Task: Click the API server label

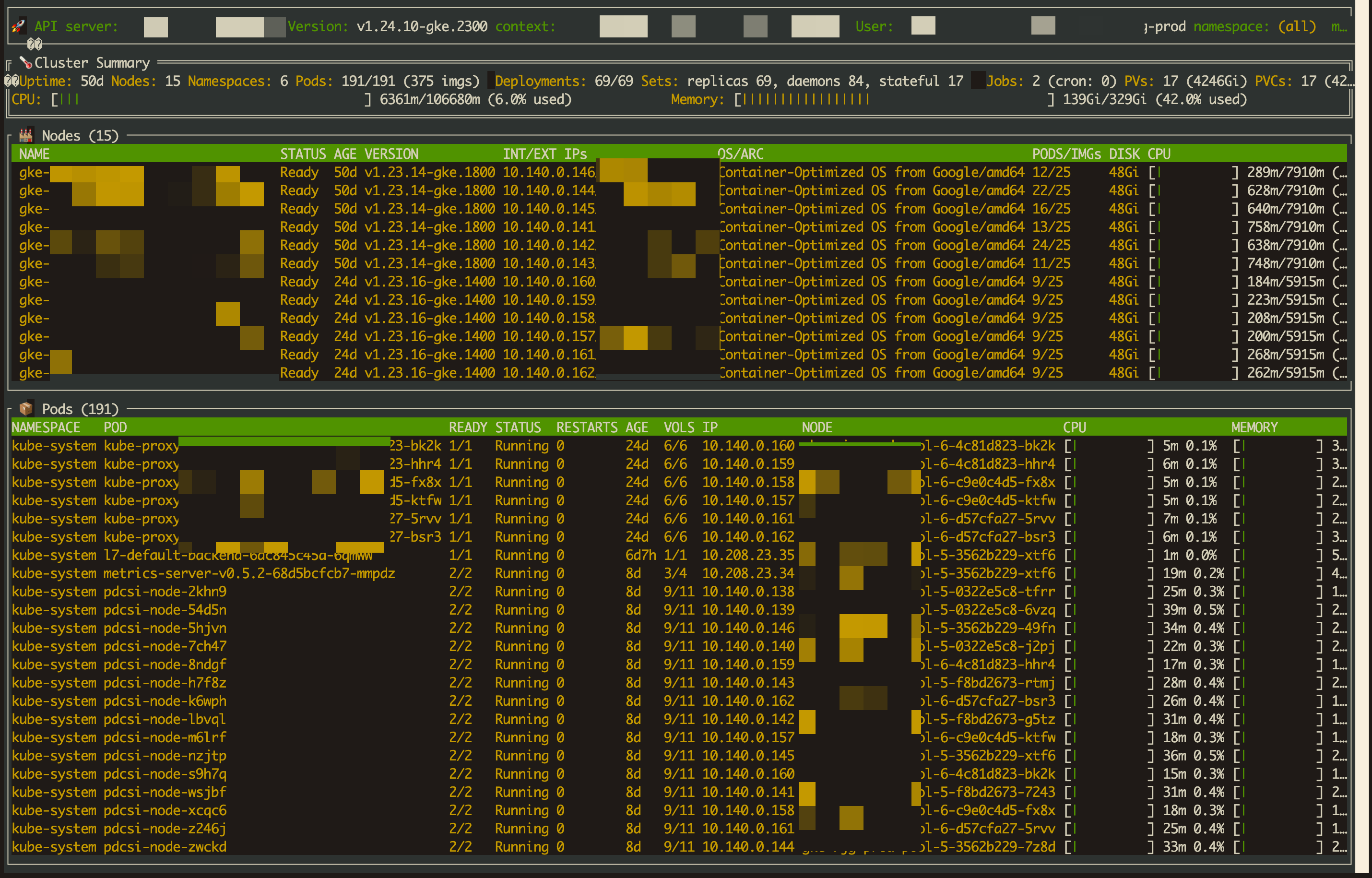Action: pos(76,26)
